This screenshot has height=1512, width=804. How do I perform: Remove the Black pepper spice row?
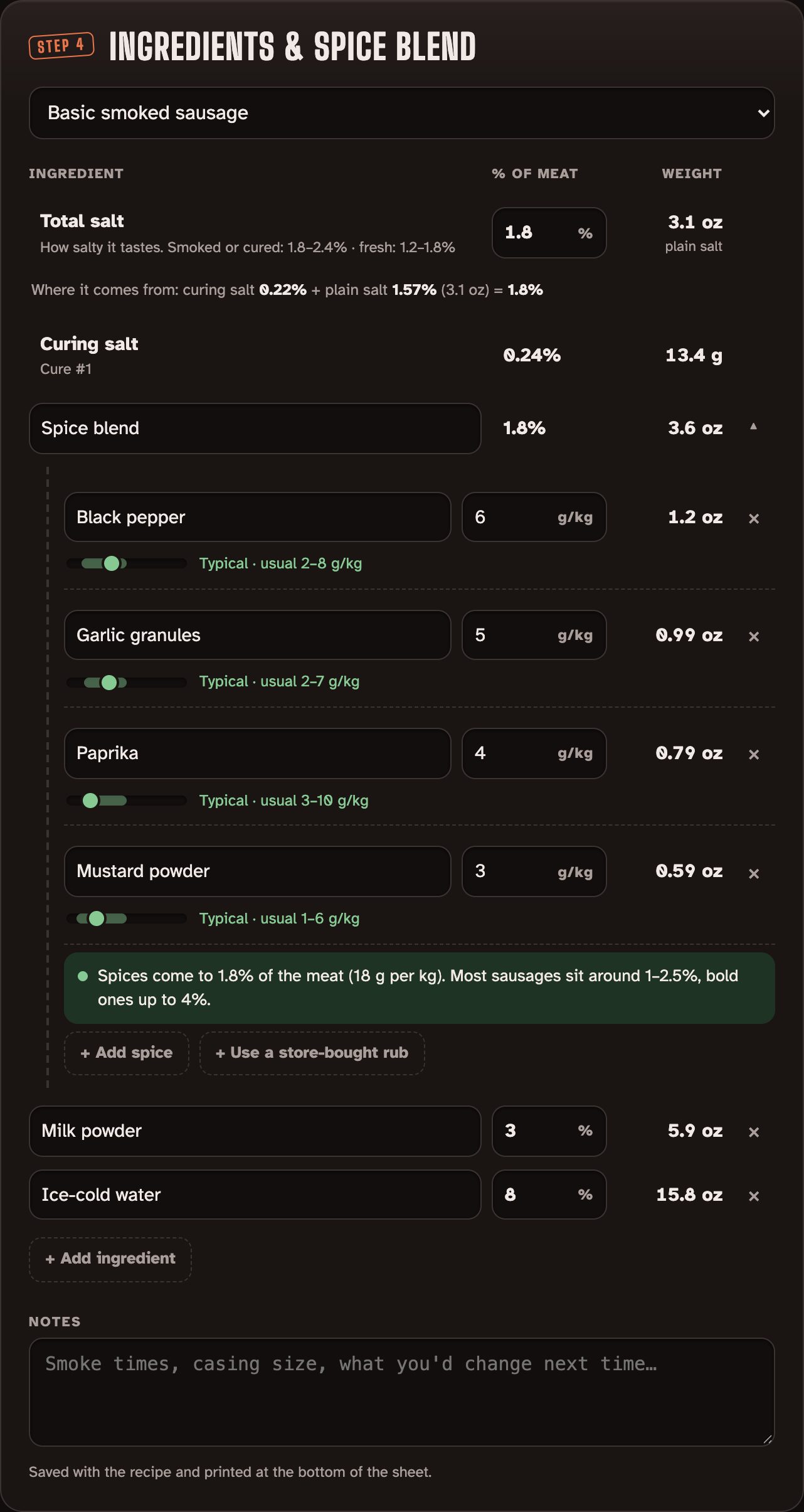tap(754, 518)
